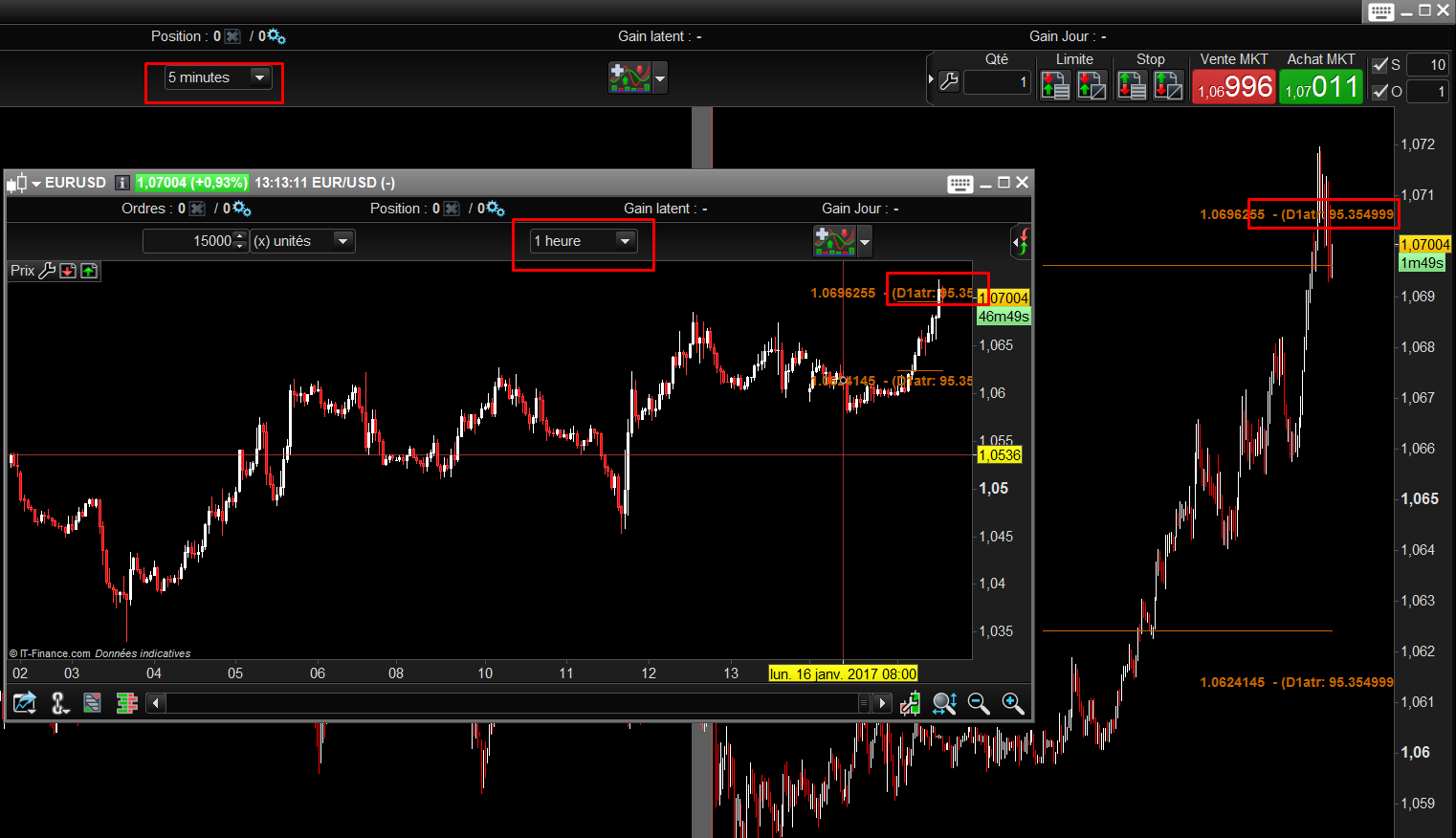The image size is (1456, 838).
Task: Decrease the 15000 quantity with the down stepper
Action: [240, 247]
